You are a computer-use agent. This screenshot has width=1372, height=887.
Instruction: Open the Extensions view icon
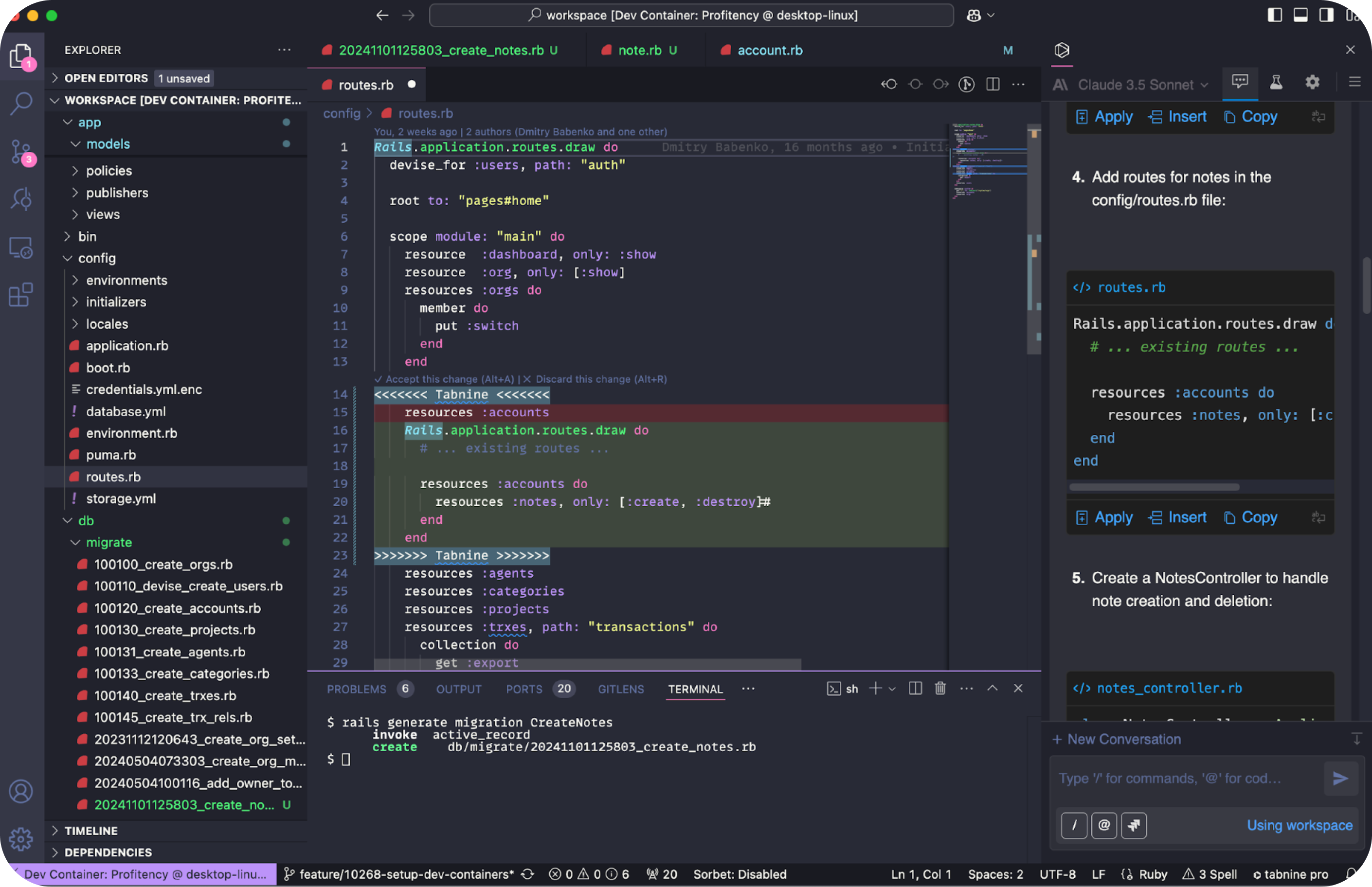21,295
